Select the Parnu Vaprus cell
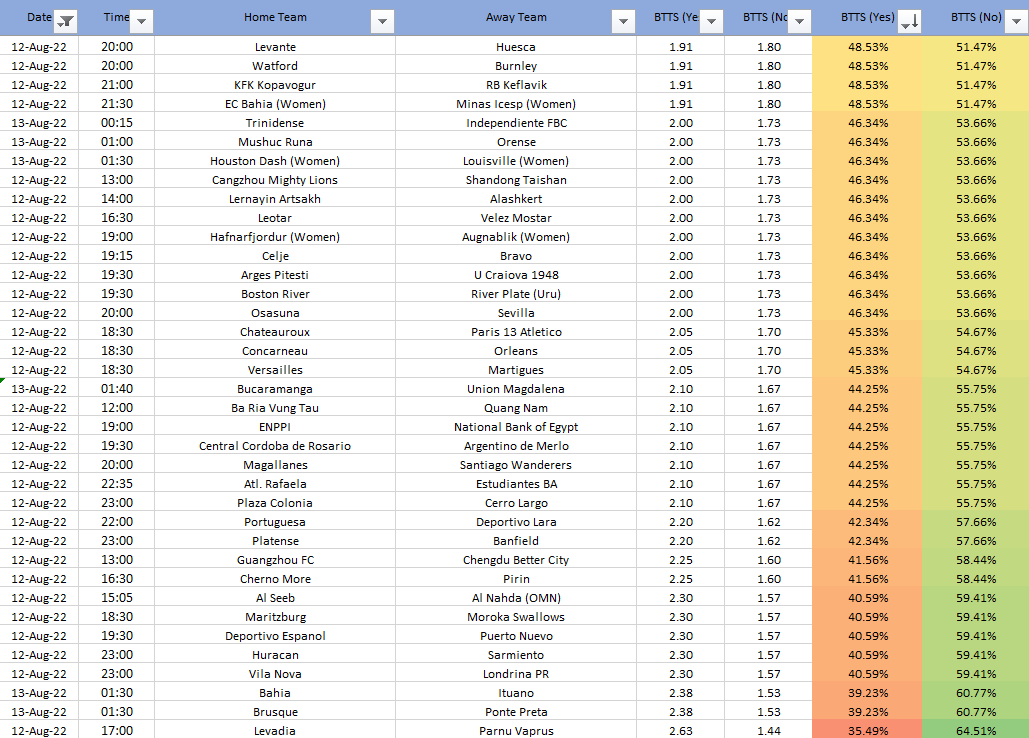 (516, 731)
